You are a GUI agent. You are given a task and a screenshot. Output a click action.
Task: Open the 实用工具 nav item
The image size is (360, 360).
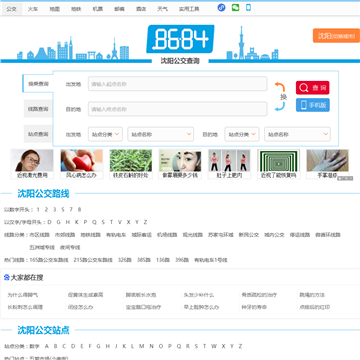tap(189, 9)
